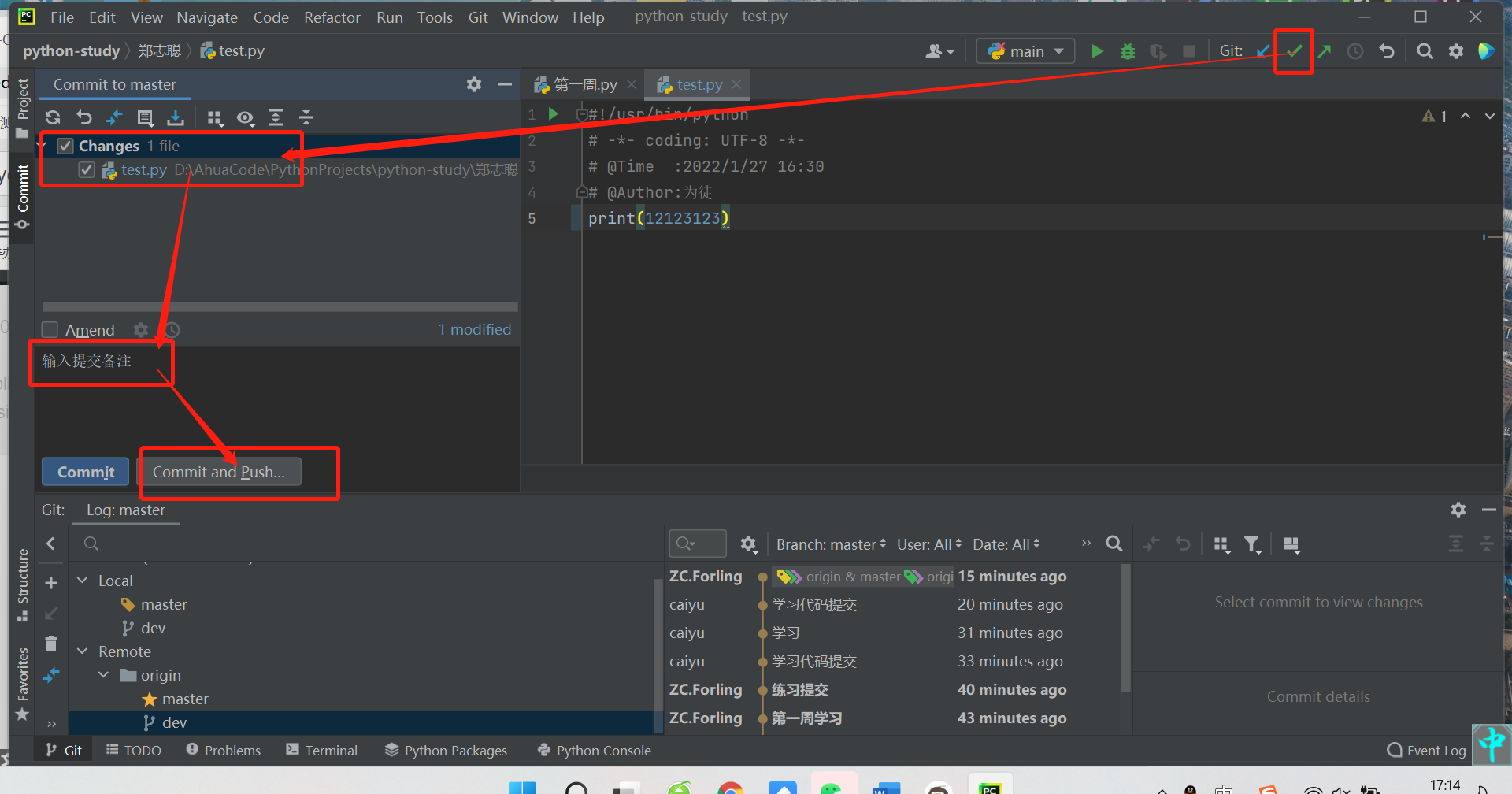Open the user account dropdown icon
1512x794 pixels.
pos(939,51)
